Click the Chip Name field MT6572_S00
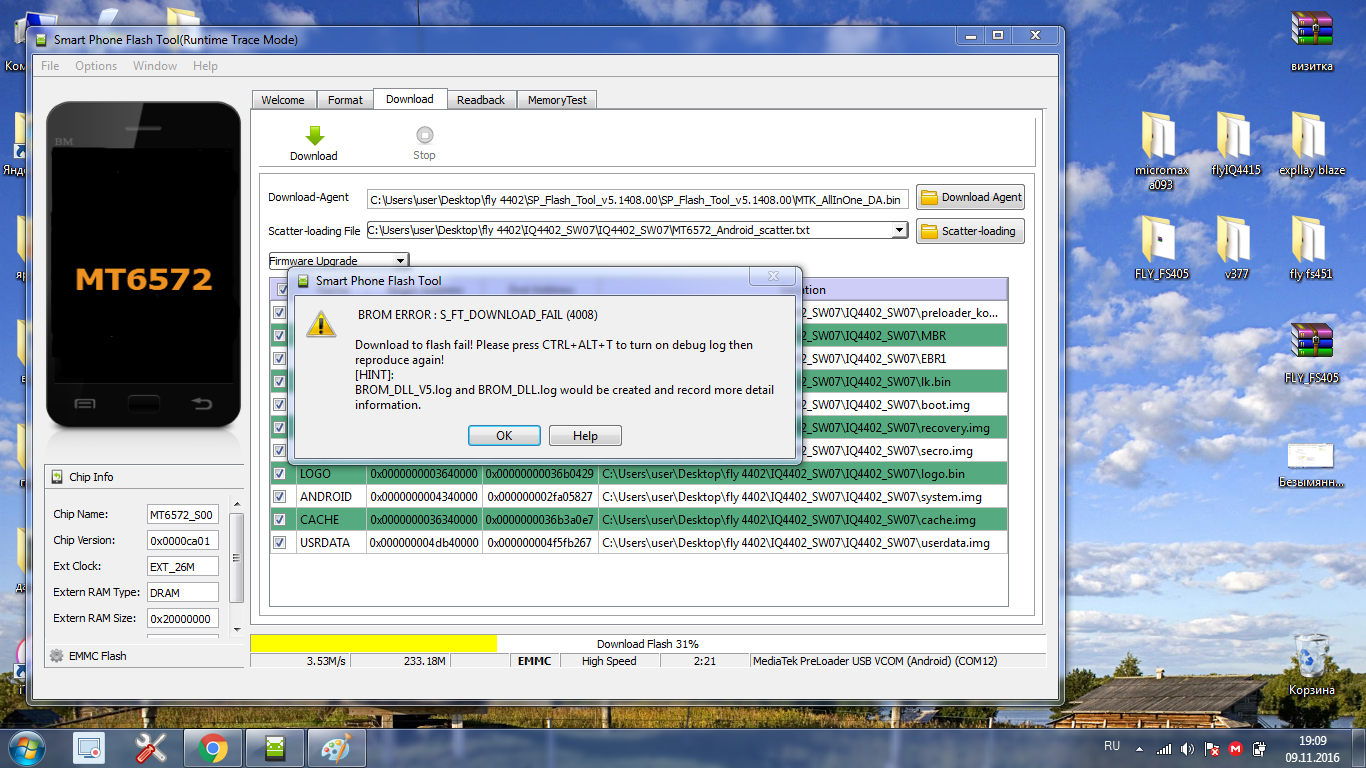The width and height of the screenshot is (1366, 768). 183,515
